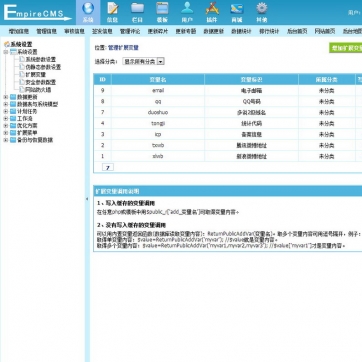Expand the 工作流 tree node
Viewport: 362px width, 362px height.
coord(6,119)
